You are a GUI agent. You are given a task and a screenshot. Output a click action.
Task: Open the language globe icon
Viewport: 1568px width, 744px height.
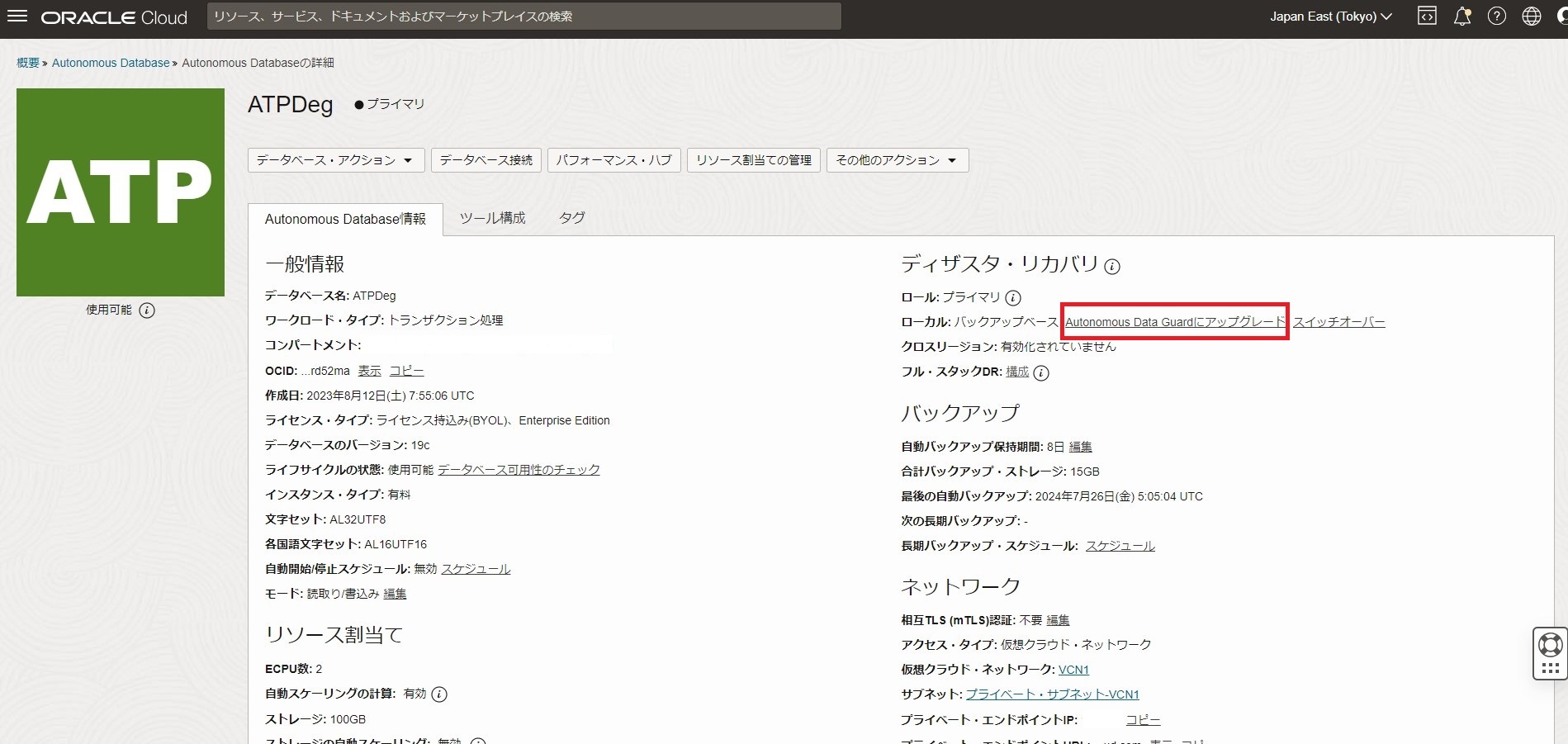1531,17
